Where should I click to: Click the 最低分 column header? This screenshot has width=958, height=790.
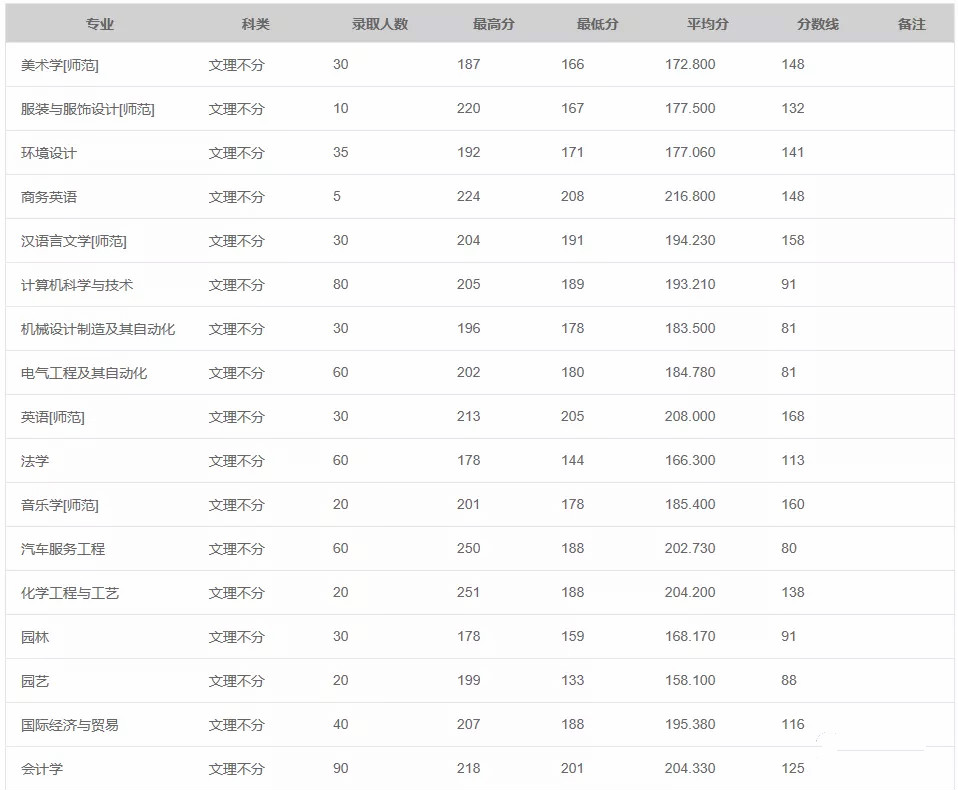(597, 24)
